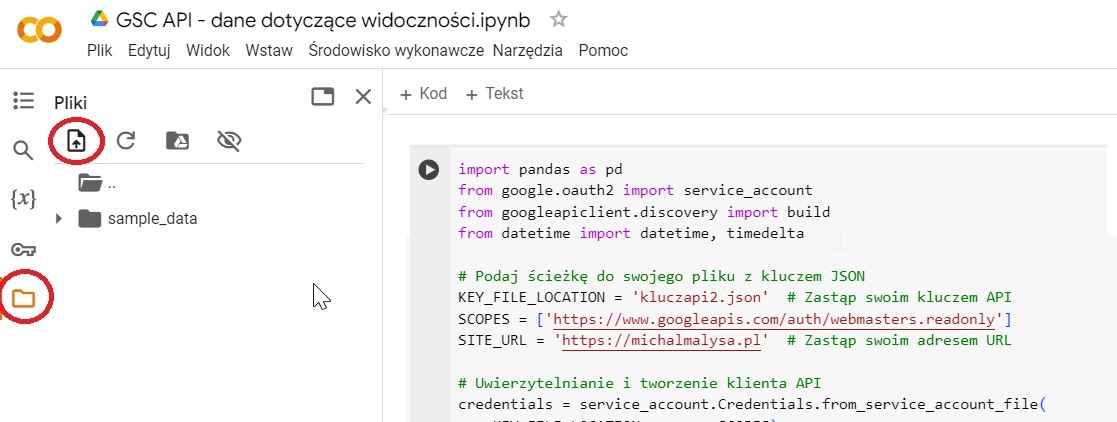Image resolution: width=1117 pixels, height=422 pixels.
Task: Click the 'from googleapiclient.discovery import build' line
Action: [644, 212]
